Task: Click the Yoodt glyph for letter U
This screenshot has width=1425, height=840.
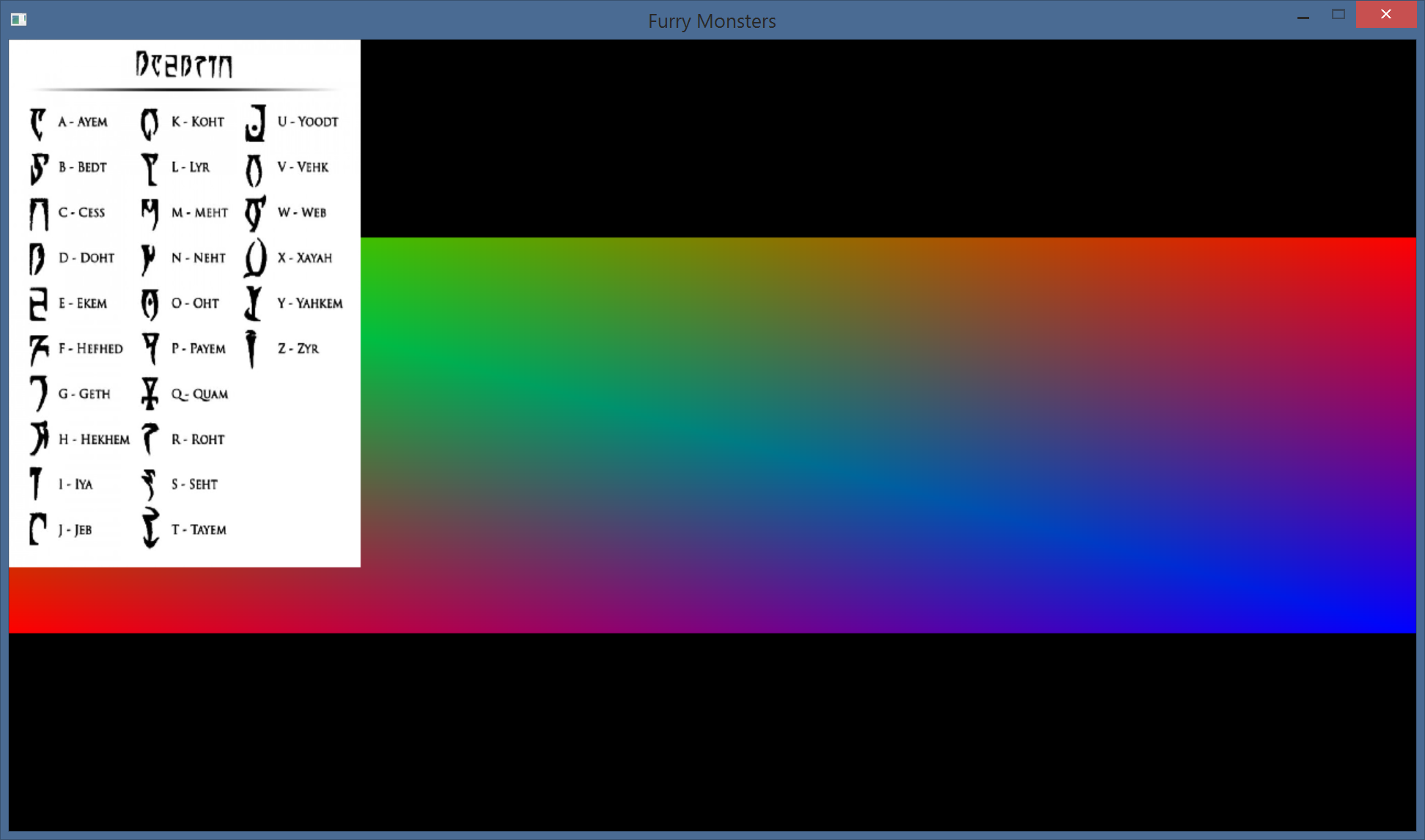Action: pyautogui.click(x=256, y=122)
